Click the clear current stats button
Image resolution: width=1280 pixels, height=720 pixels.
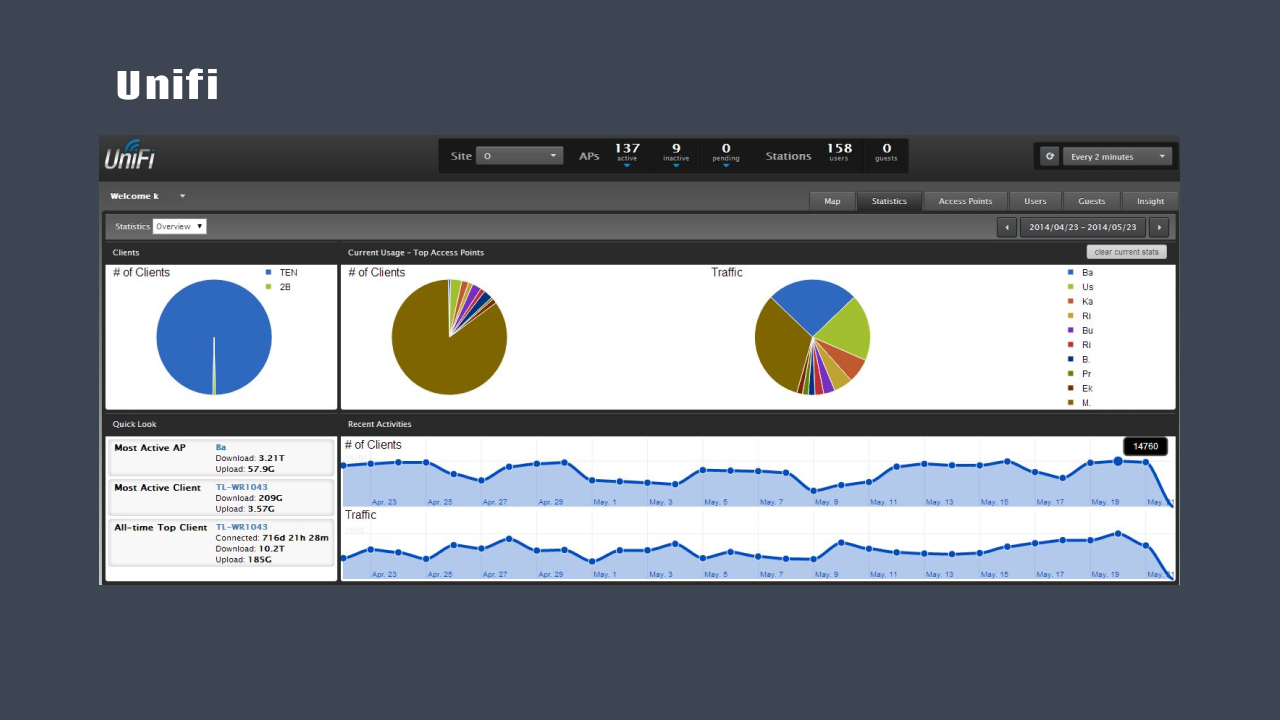coord(1127,251)
